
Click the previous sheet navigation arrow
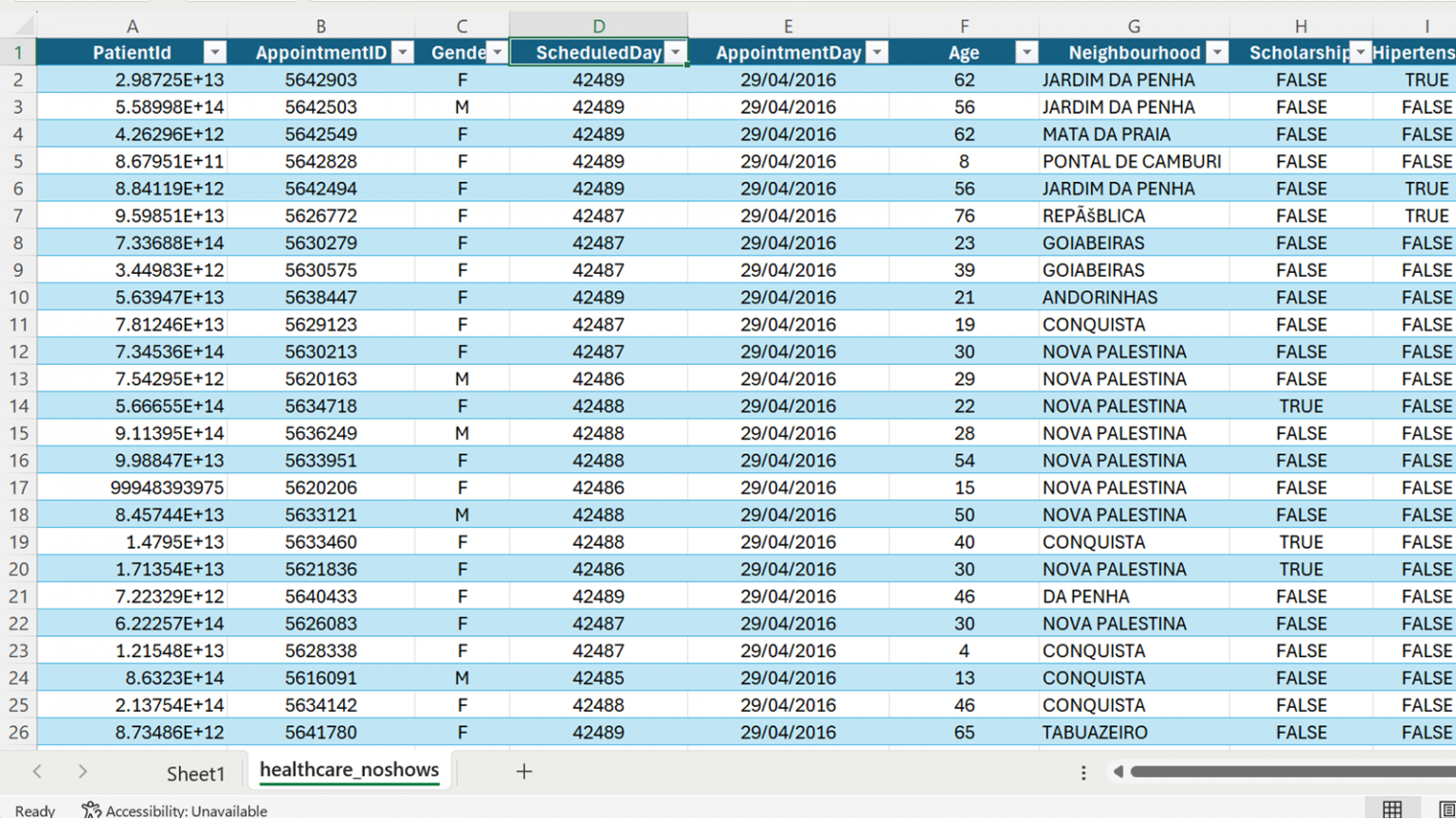pyautogui.click(x=37, y=773)
